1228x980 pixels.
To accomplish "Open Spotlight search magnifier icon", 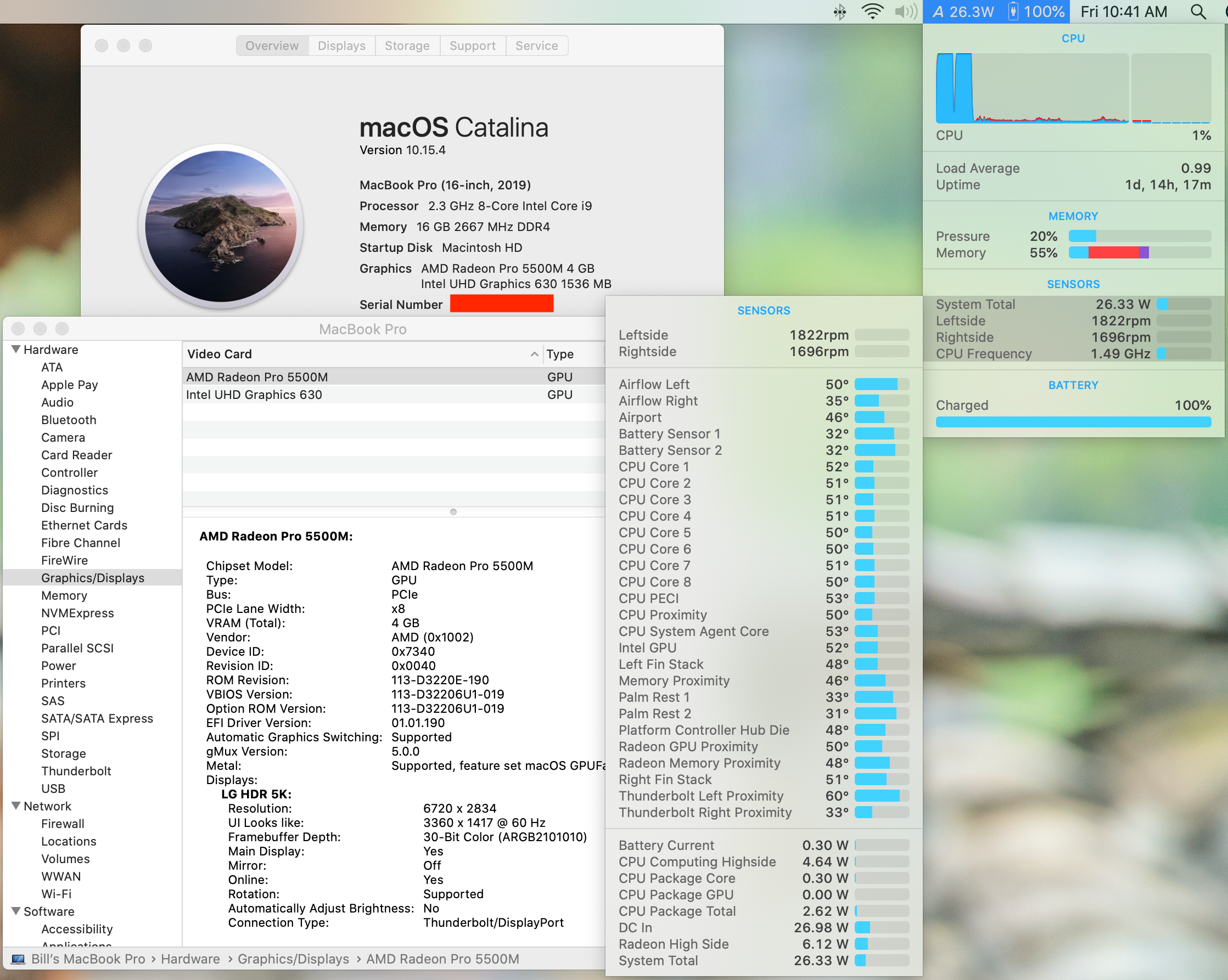I will 1198,12.
